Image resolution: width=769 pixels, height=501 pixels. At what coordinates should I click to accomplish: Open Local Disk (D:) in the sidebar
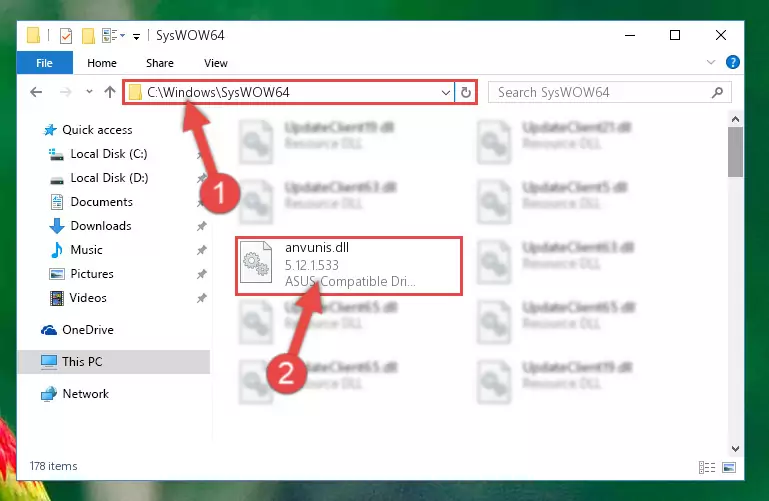tap(109, 178)
